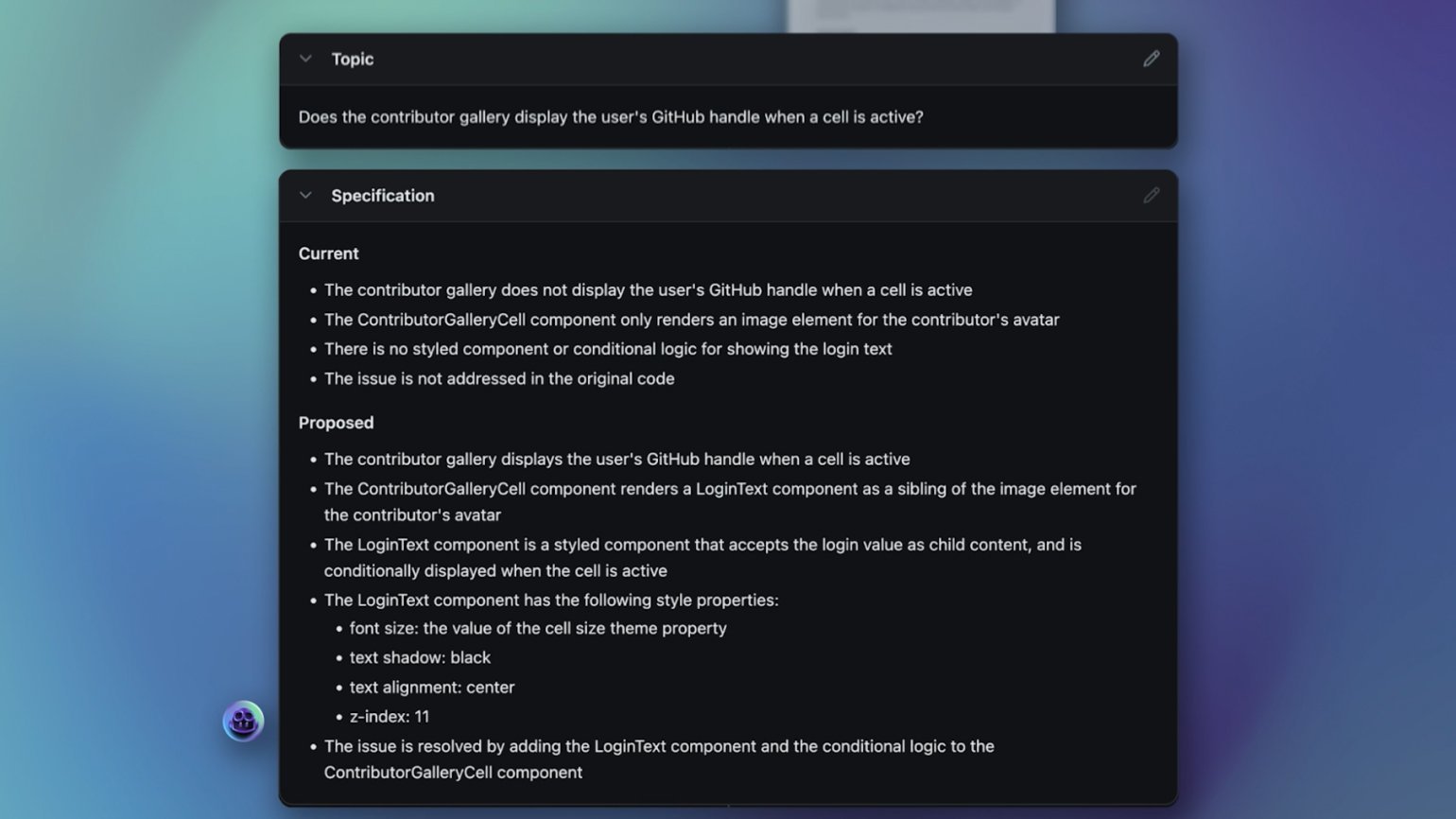Edit the Topic section using pencil icon
The width and height of the screenshot is (1456, 819).
[1151, 59]
